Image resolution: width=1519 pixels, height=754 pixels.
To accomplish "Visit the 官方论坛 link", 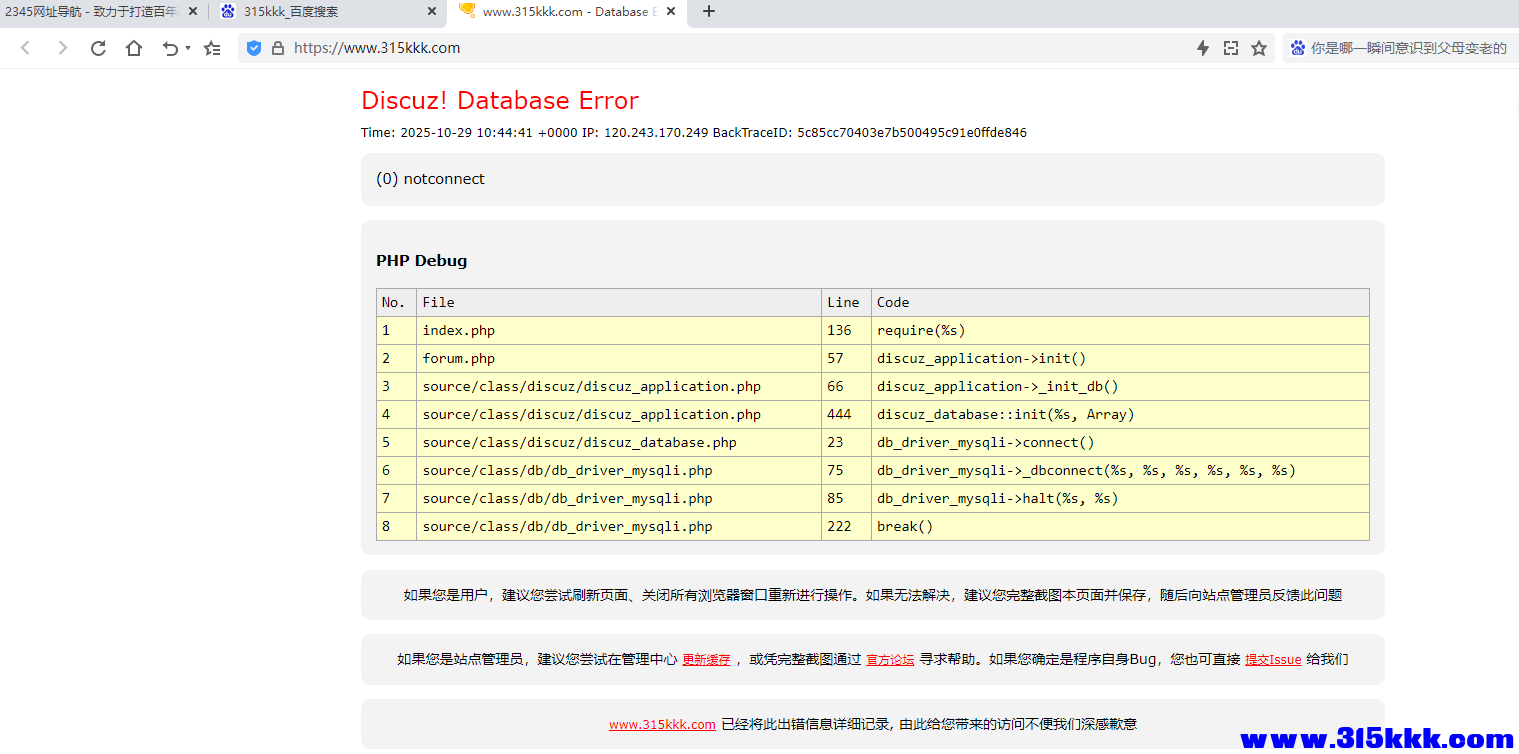I will tap(890, 659).
